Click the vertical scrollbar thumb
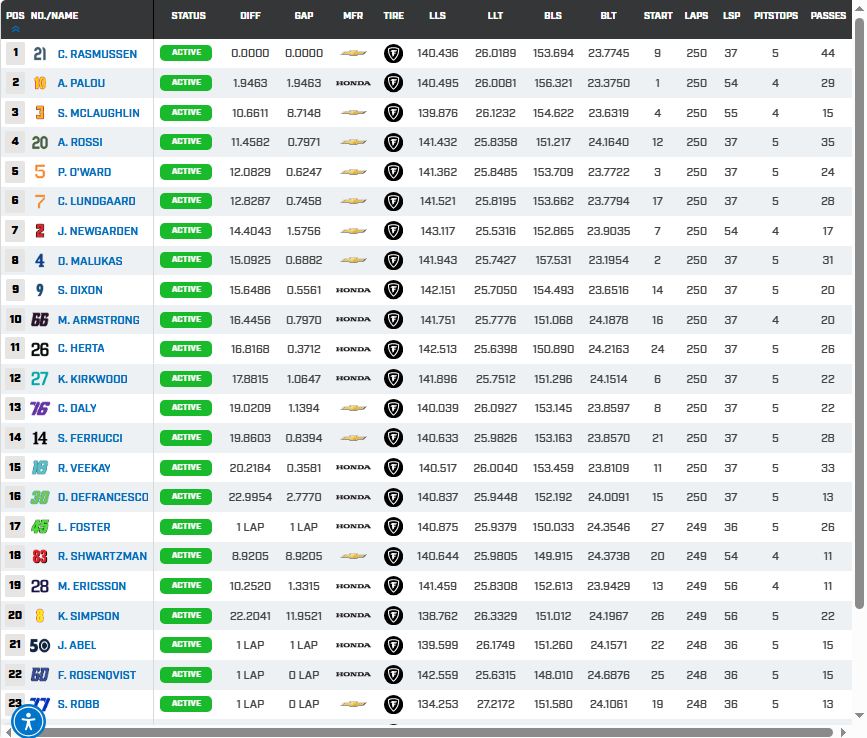Viewport: 867px width, 738px height. tap(859, 314)
